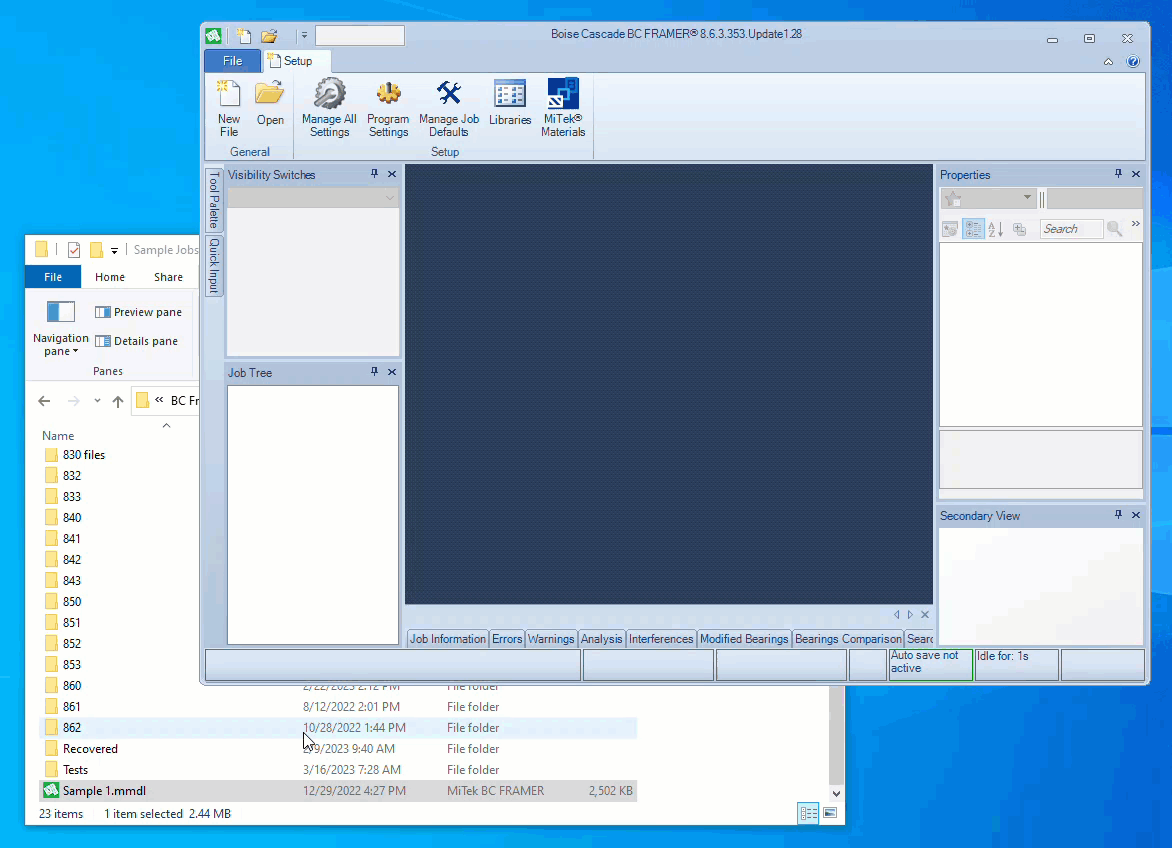Viewport: 1172px width, 848px height.
Task: Switch to the Analysis tab
Action: pos(602,639)
